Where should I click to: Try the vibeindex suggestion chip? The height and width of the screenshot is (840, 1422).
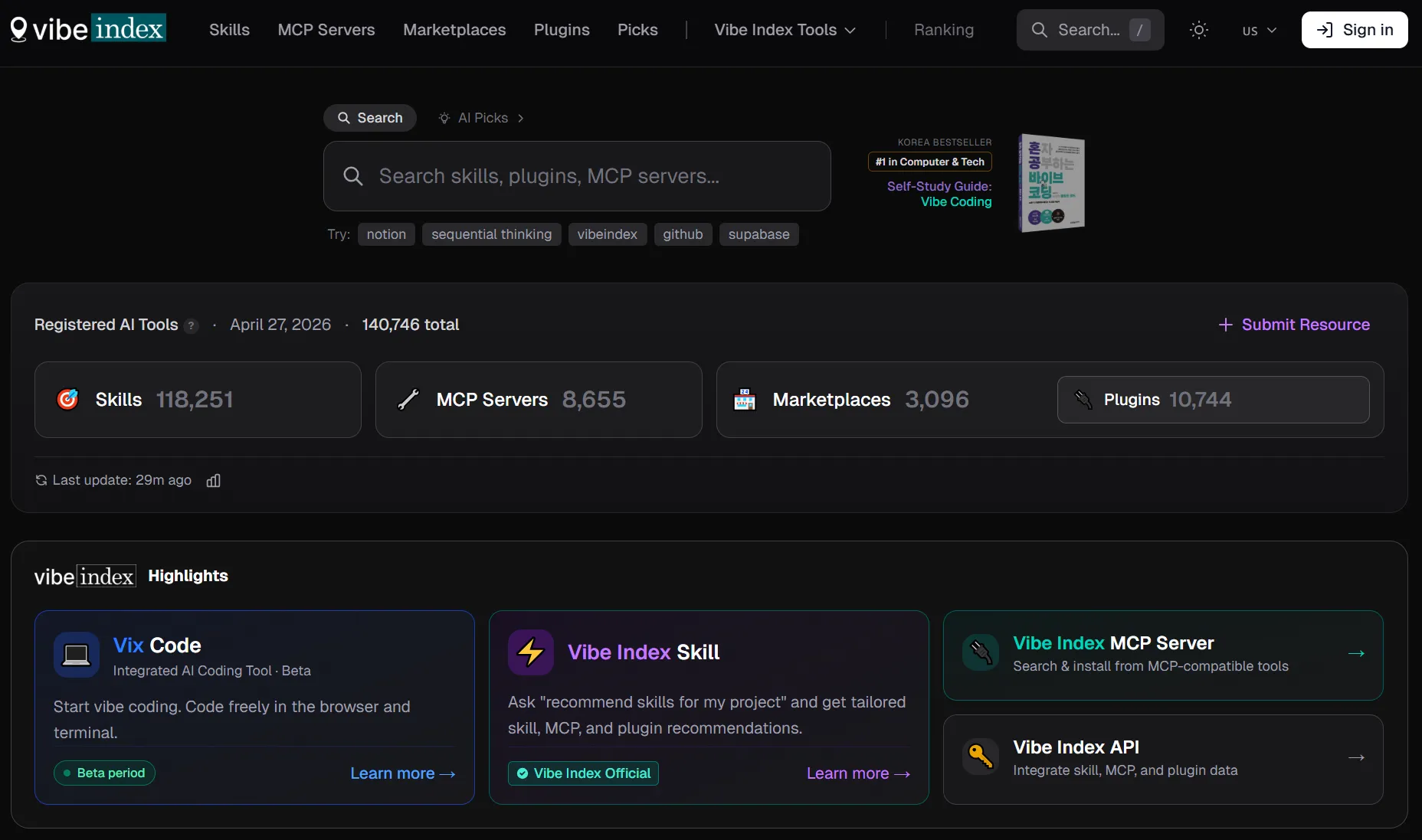608,234
